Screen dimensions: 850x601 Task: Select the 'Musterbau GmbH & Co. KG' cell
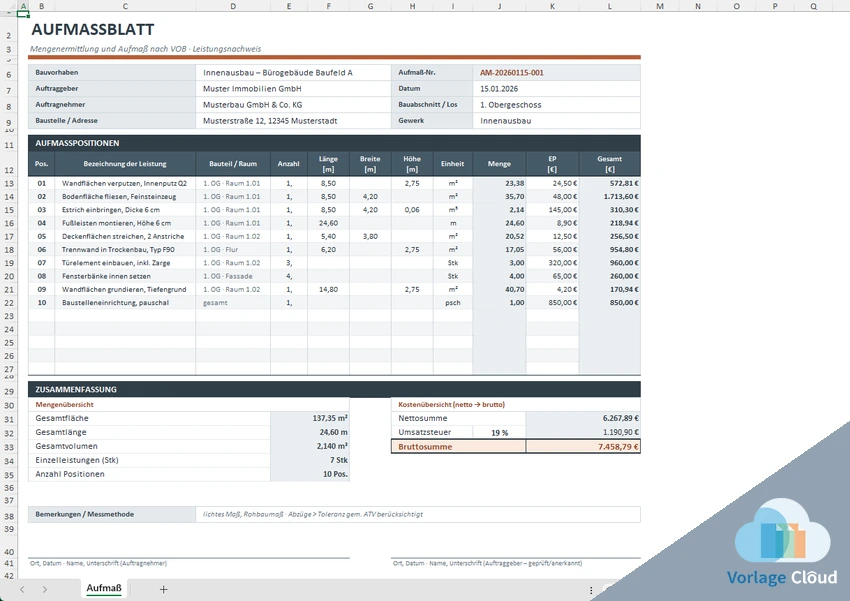(x=293, y=105)
